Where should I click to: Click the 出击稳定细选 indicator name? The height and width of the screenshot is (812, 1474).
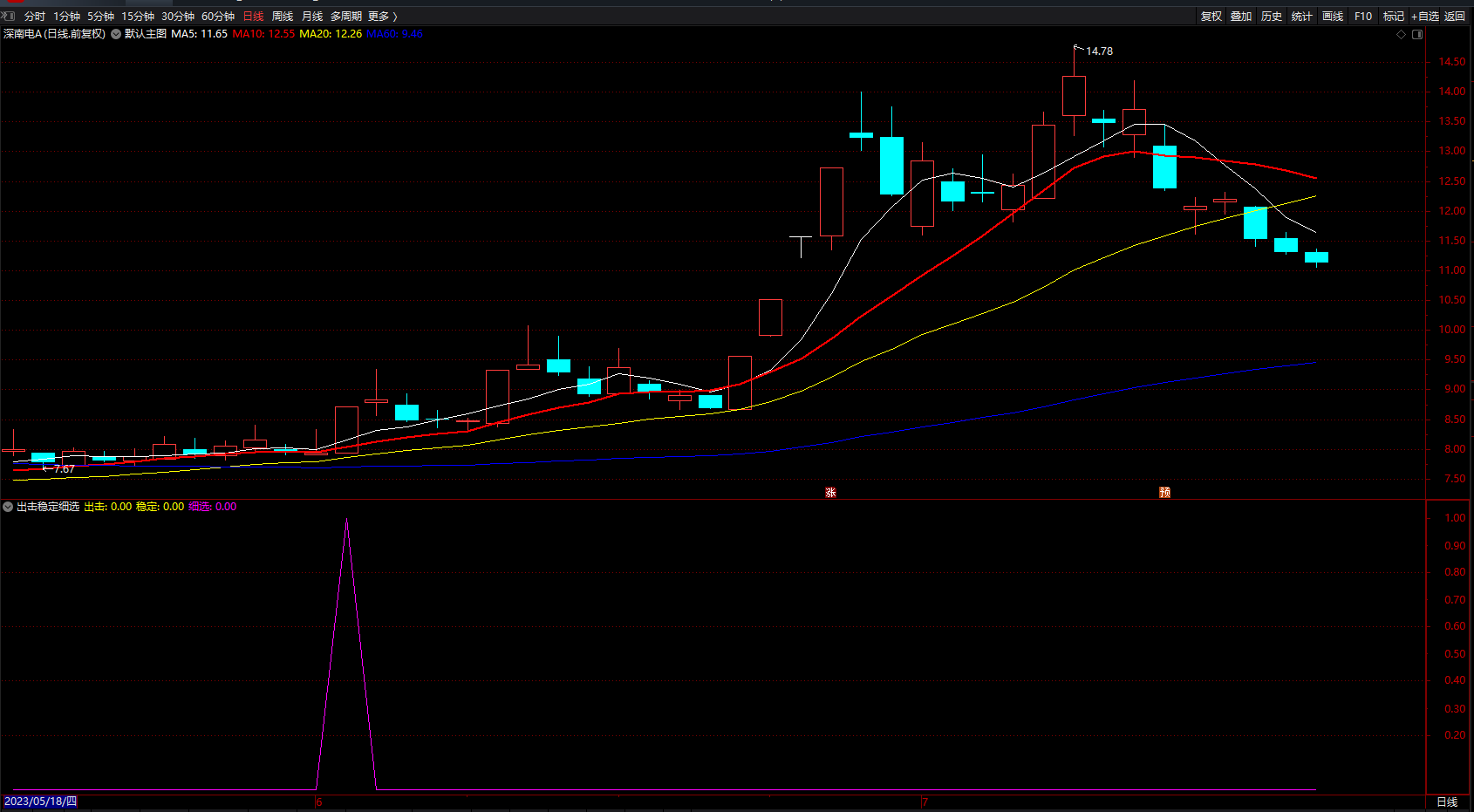click(48, 507)
